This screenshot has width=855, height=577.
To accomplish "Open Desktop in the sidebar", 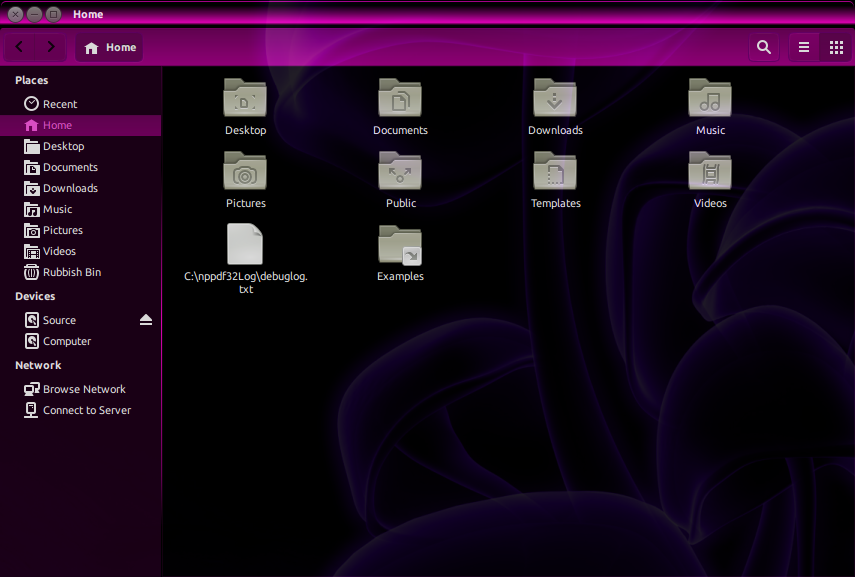I will 81,146.
